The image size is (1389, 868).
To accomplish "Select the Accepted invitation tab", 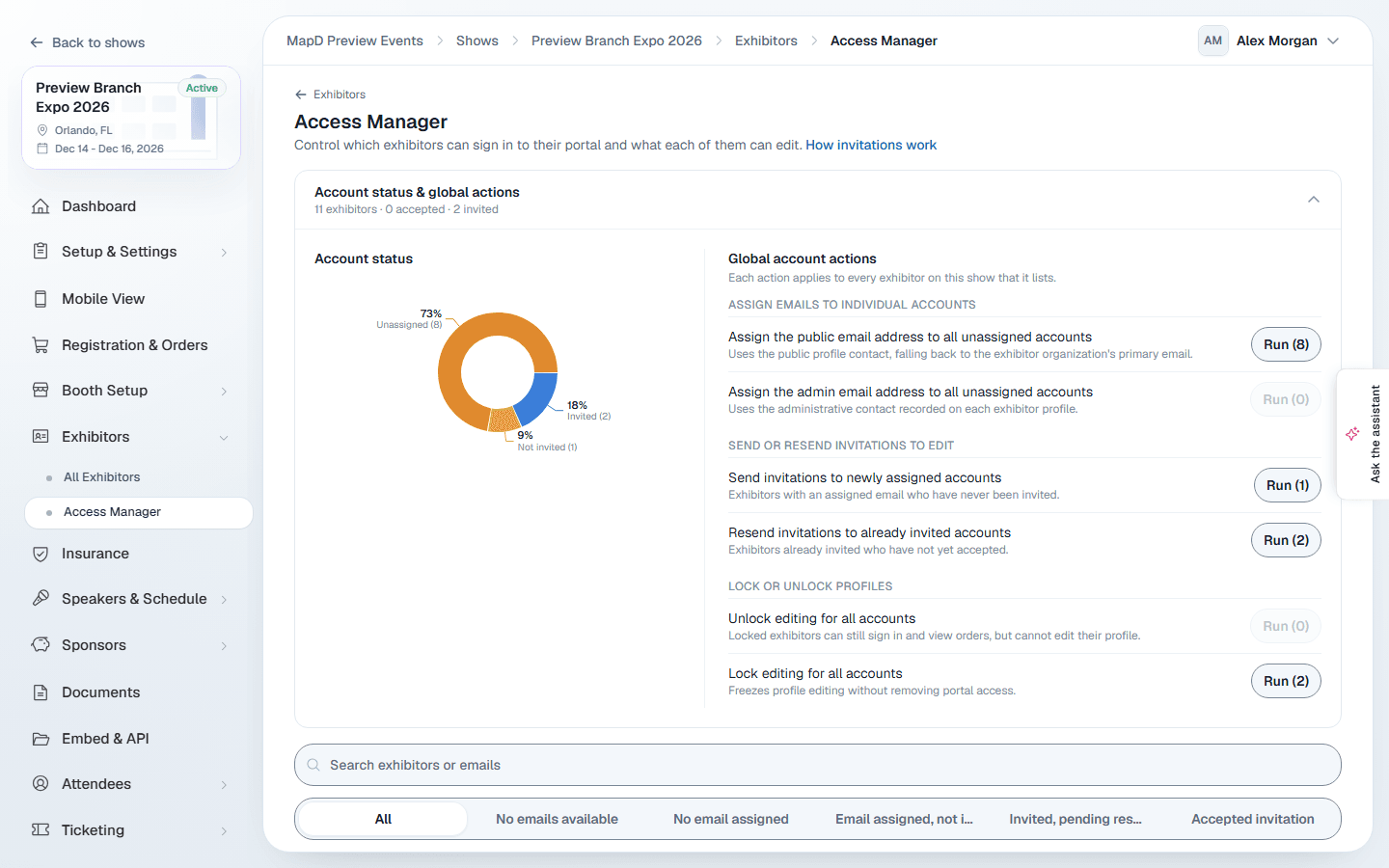I will pos(1252,819).
